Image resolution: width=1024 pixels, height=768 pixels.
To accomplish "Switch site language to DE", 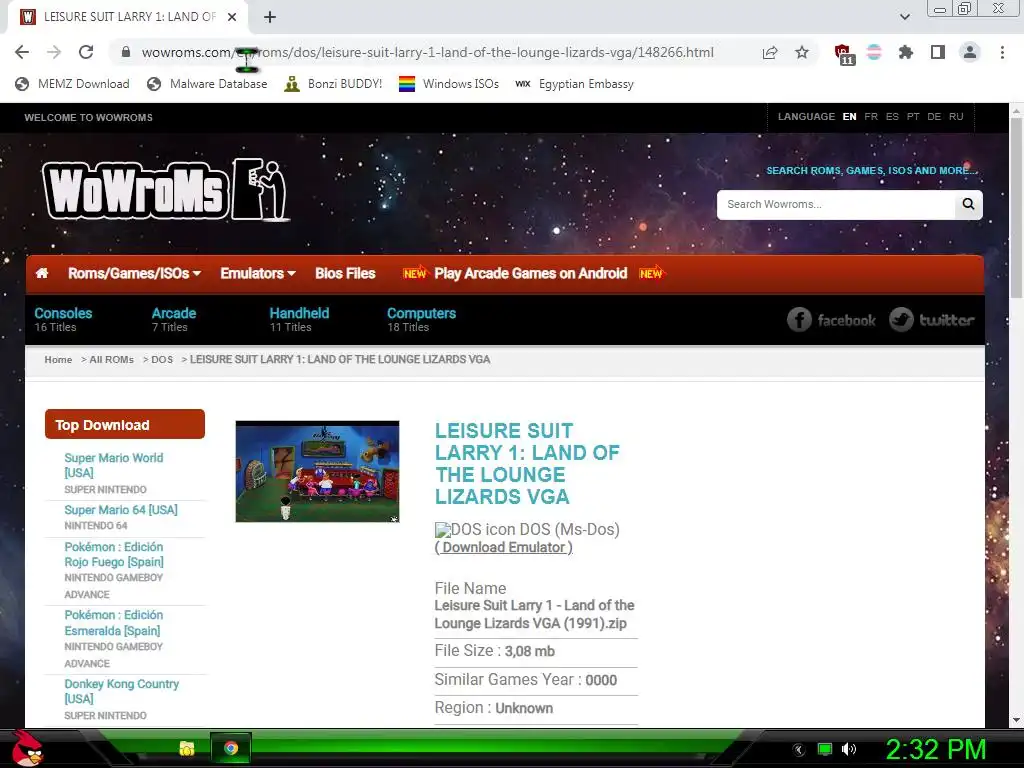I will (x=934, y=116).
